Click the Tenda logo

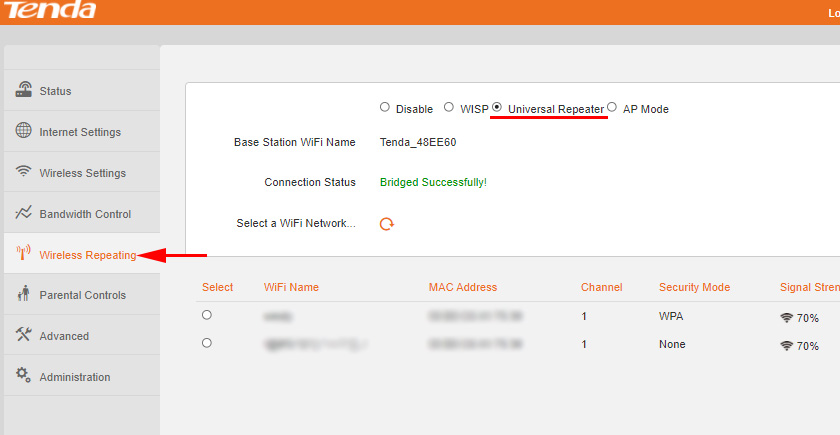tap(50, 11)
